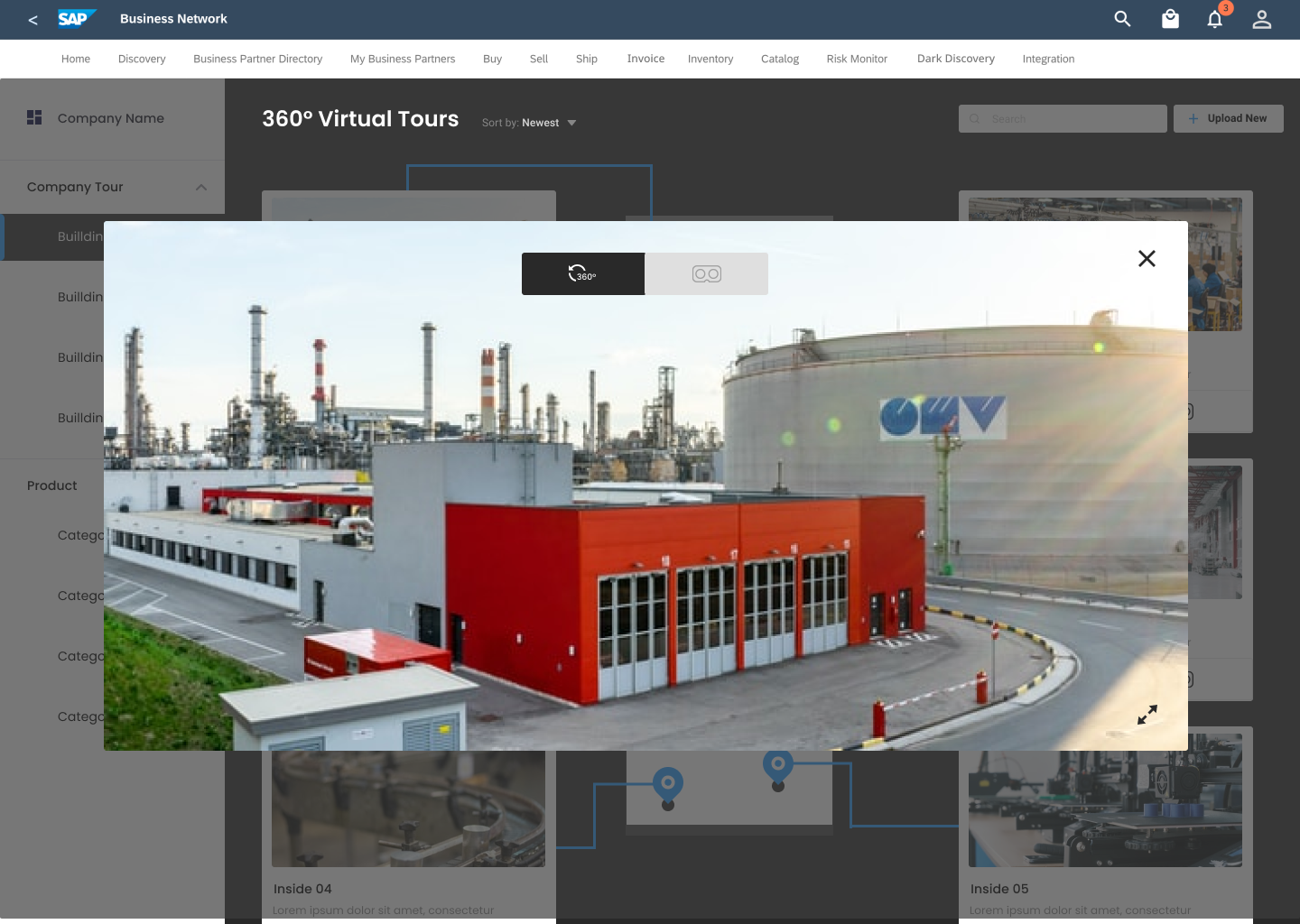Click the Upload New button

point(1228,118)
